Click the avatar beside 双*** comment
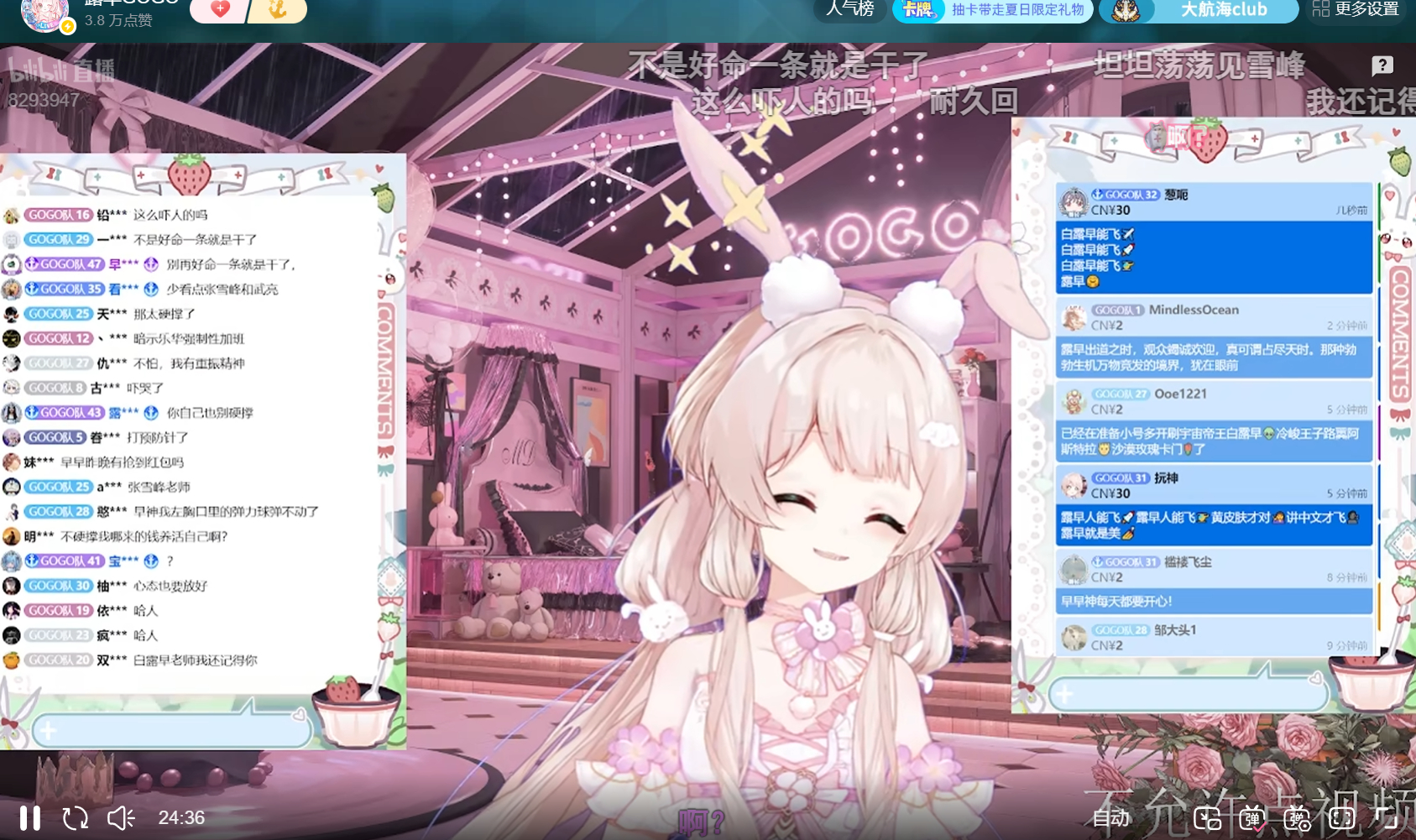 coord(11,660)
